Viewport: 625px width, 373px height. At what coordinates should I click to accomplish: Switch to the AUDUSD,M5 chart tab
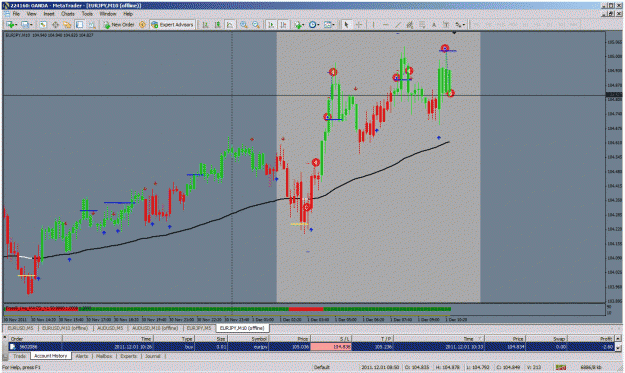coord(110,328)
